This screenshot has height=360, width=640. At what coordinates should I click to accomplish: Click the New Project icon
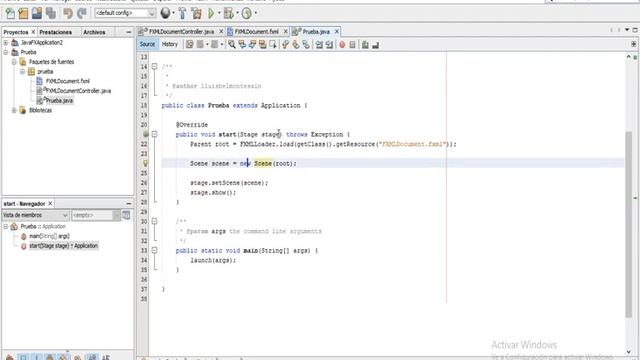[23, 13]
